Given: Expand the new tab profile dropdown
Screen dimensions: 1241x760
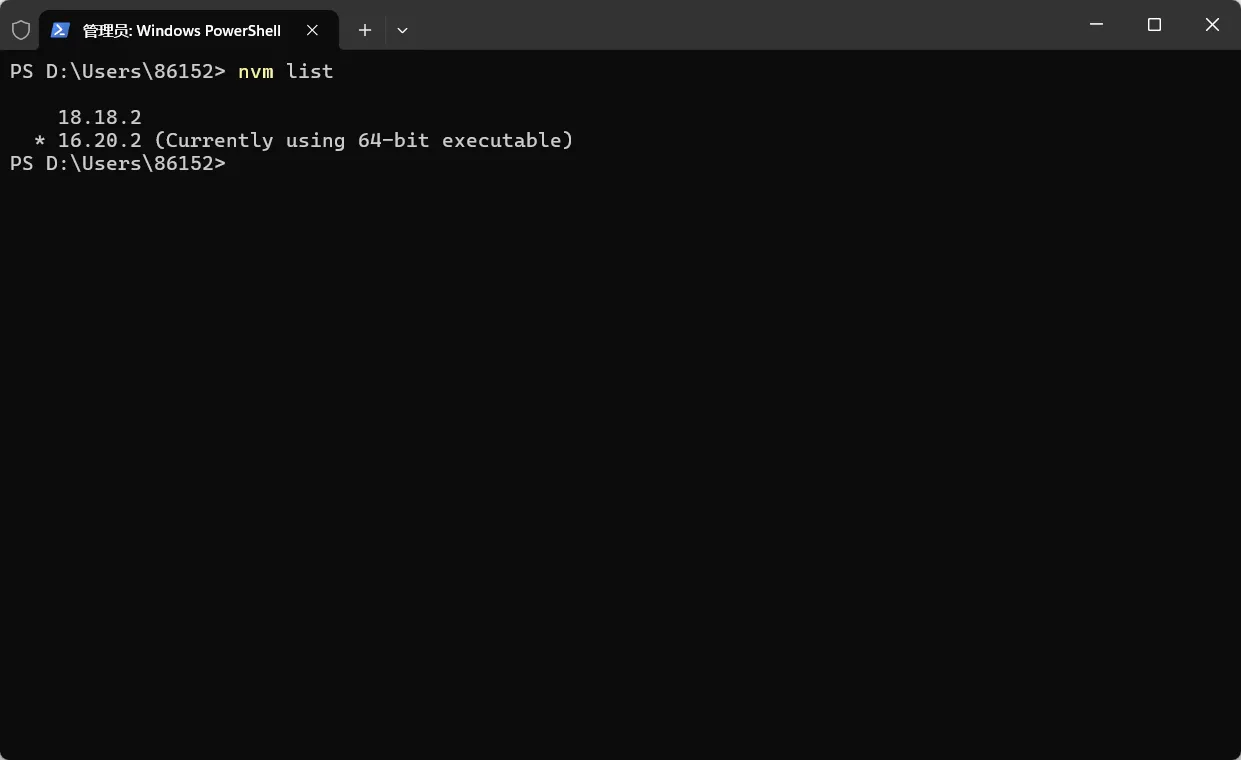Looking at the screenshot, I should pyautogui.click(x=402, y=30).
